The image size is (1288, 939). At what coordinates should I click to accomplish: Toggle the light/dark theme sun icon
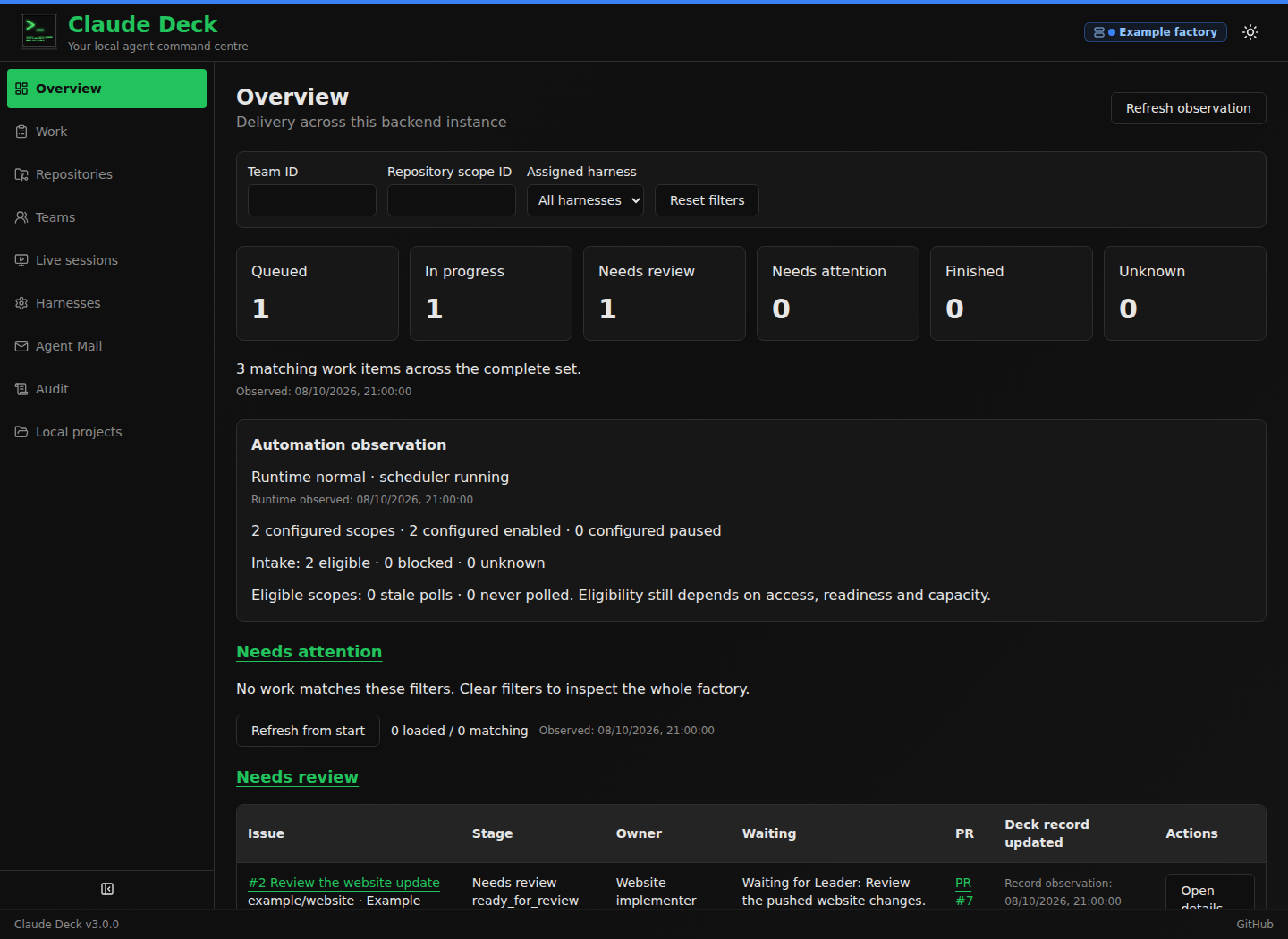1250,32
